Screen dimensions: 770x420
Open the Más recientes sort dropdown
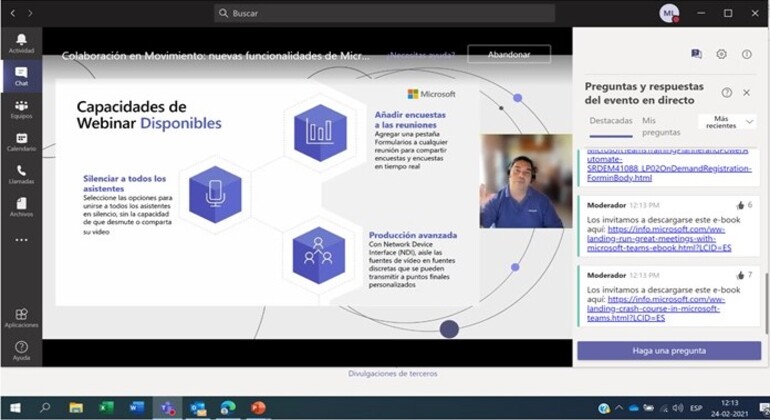[x=727, y=122]
